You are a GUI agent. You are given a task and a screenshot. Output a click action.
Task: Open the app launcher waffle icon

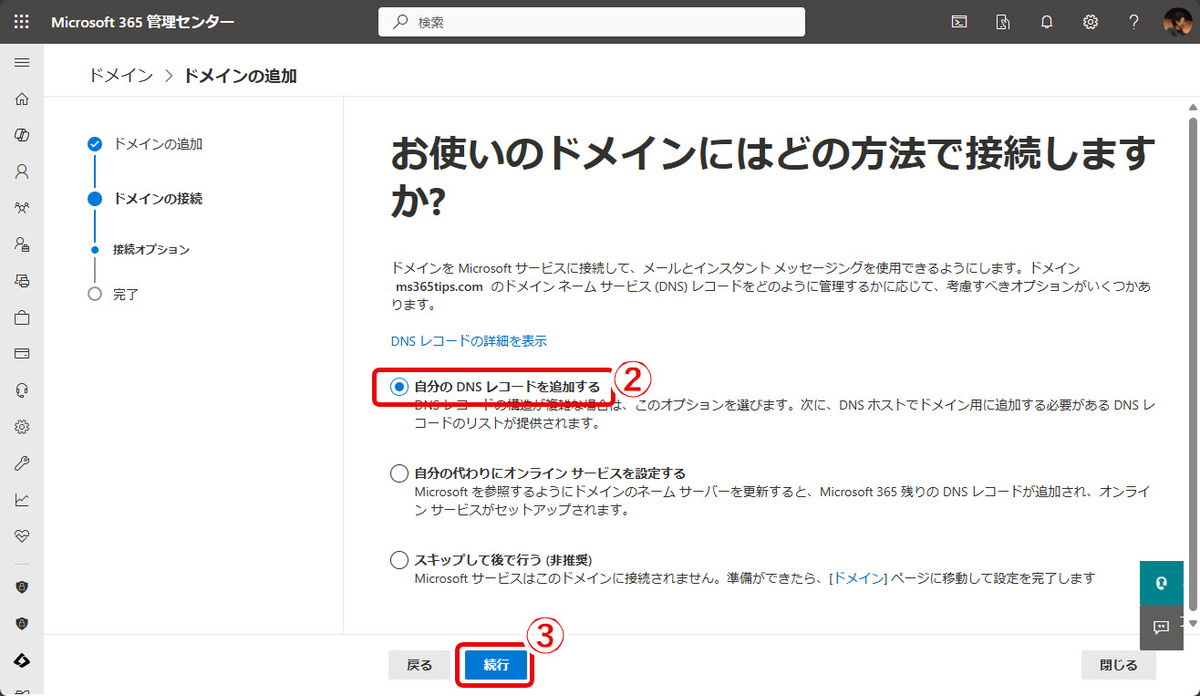coord(22,22)
